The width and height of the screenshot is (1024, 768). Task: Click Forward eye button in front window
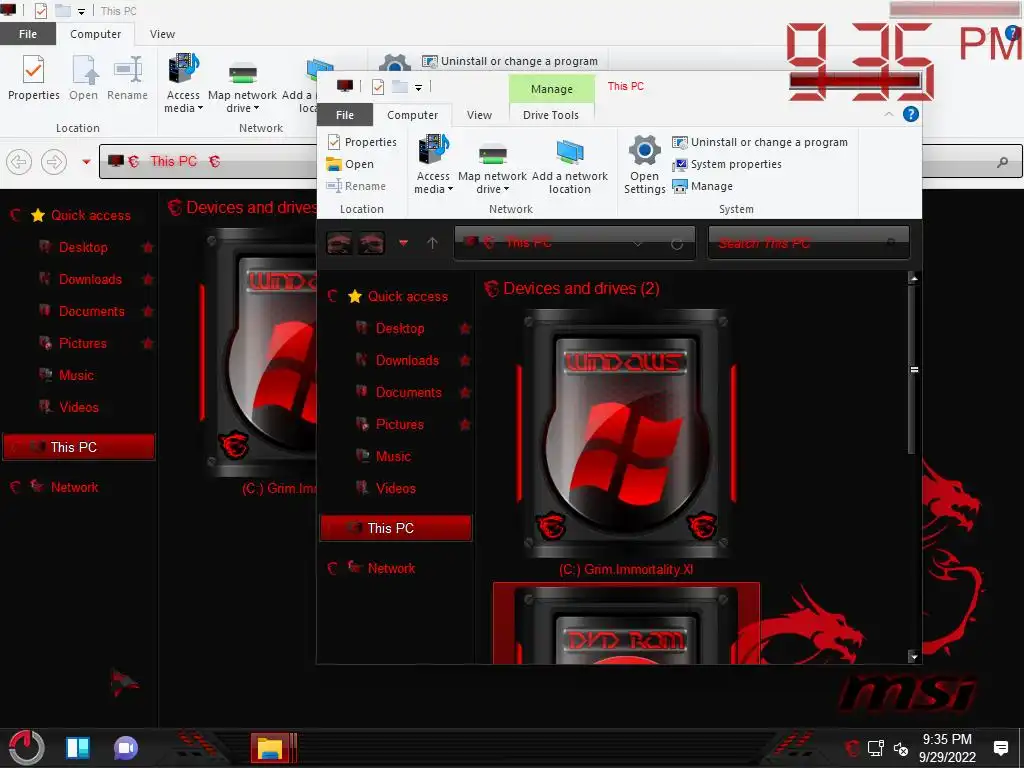point(371,243)
